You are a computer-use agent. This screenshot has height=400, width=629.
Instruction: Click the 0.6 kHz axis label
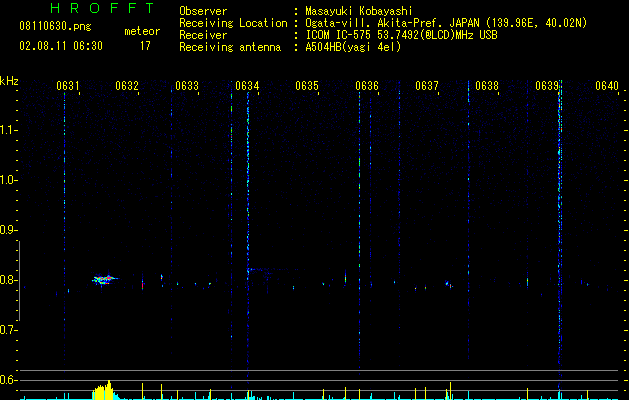[8, 380]
